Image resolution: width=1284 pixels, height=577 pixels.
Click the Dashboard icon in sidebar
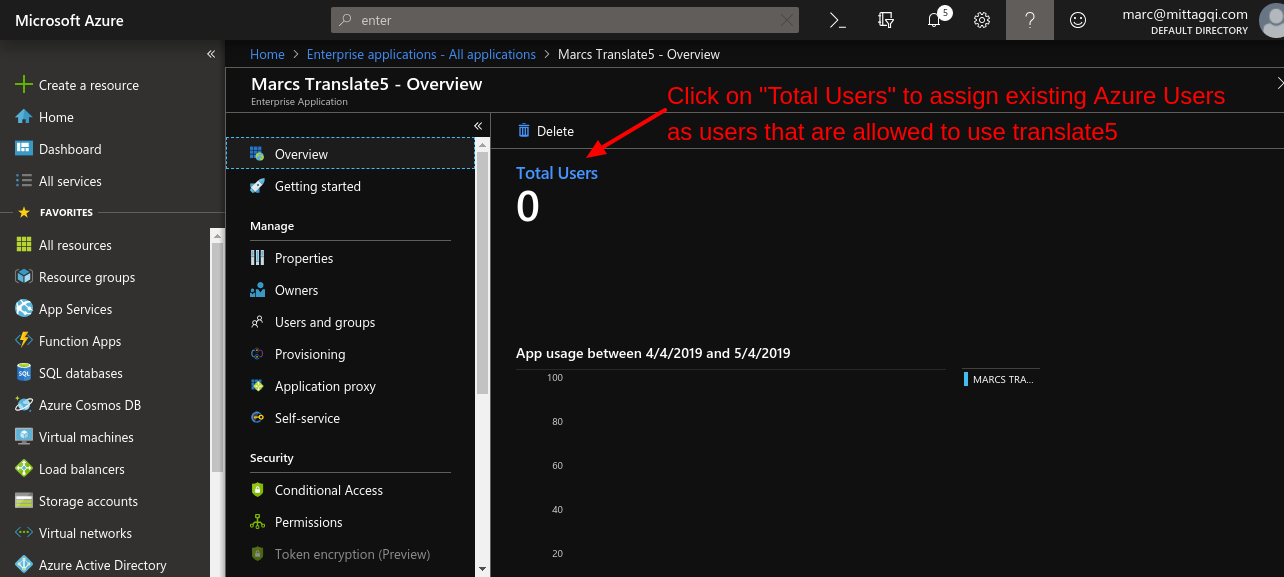click(24, 149)
